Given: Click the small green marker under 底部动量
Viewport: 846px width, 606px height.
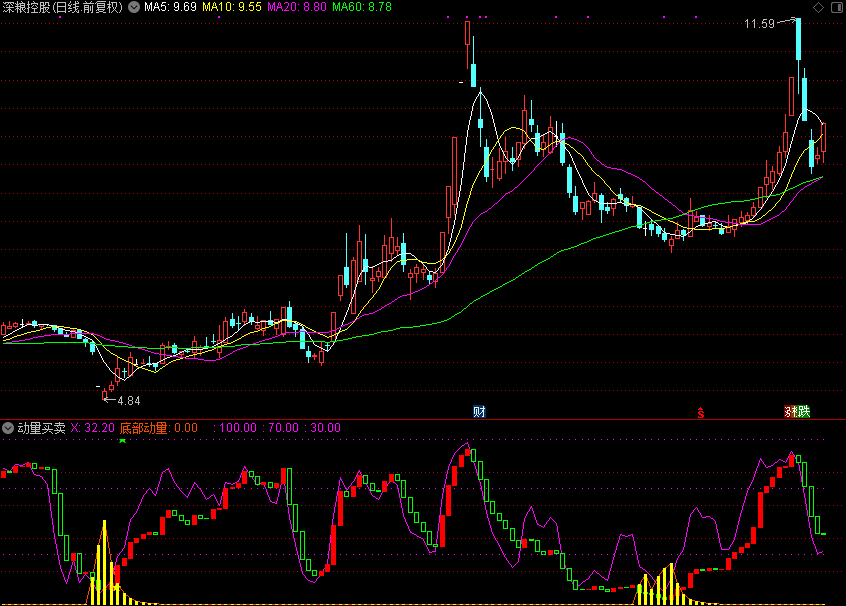Looking at the screenshot, I should tap(123, 440).
